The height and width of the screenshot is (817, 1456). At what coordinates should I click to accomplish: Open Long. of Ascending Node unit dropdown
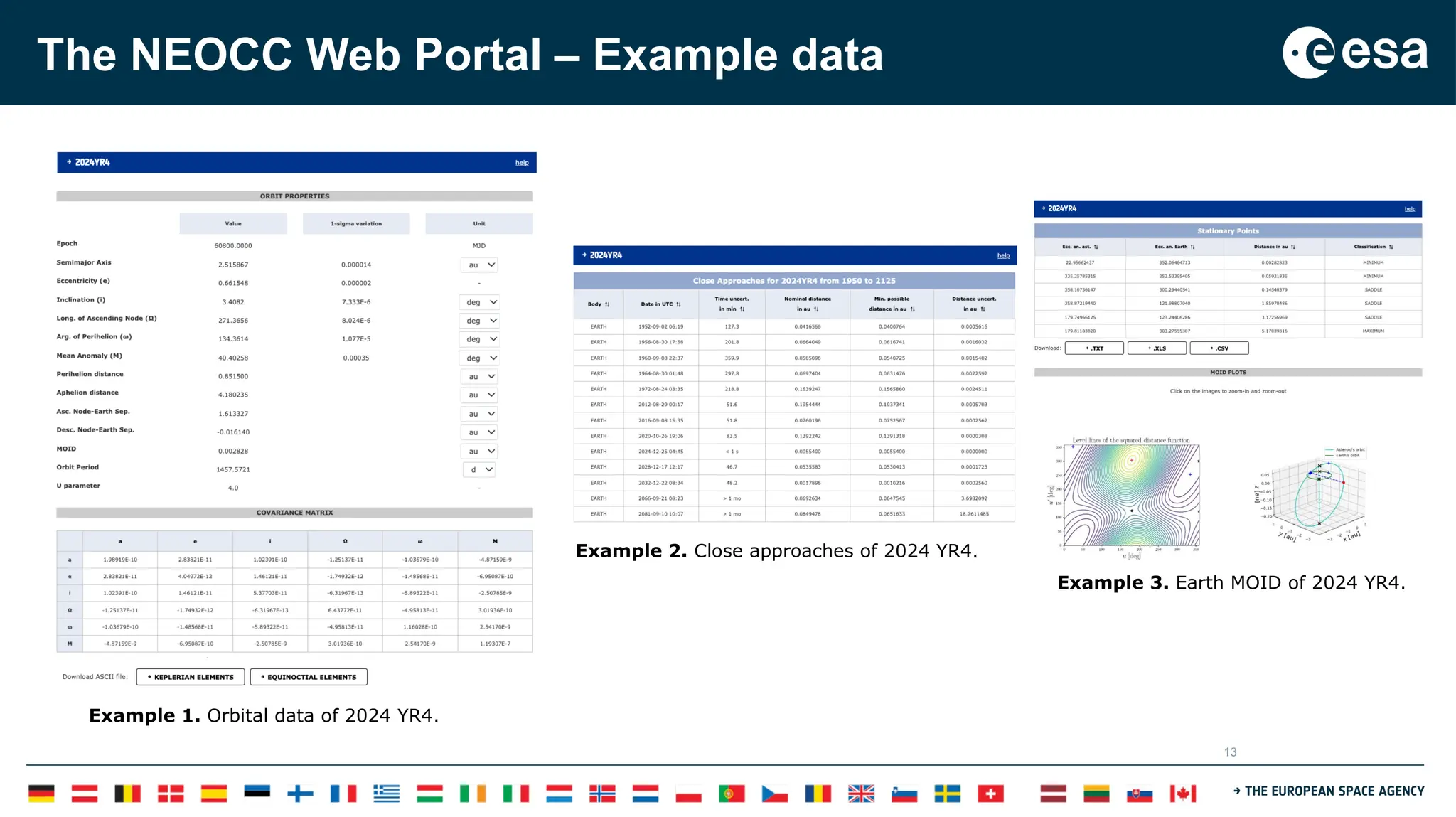click(479, 321)
